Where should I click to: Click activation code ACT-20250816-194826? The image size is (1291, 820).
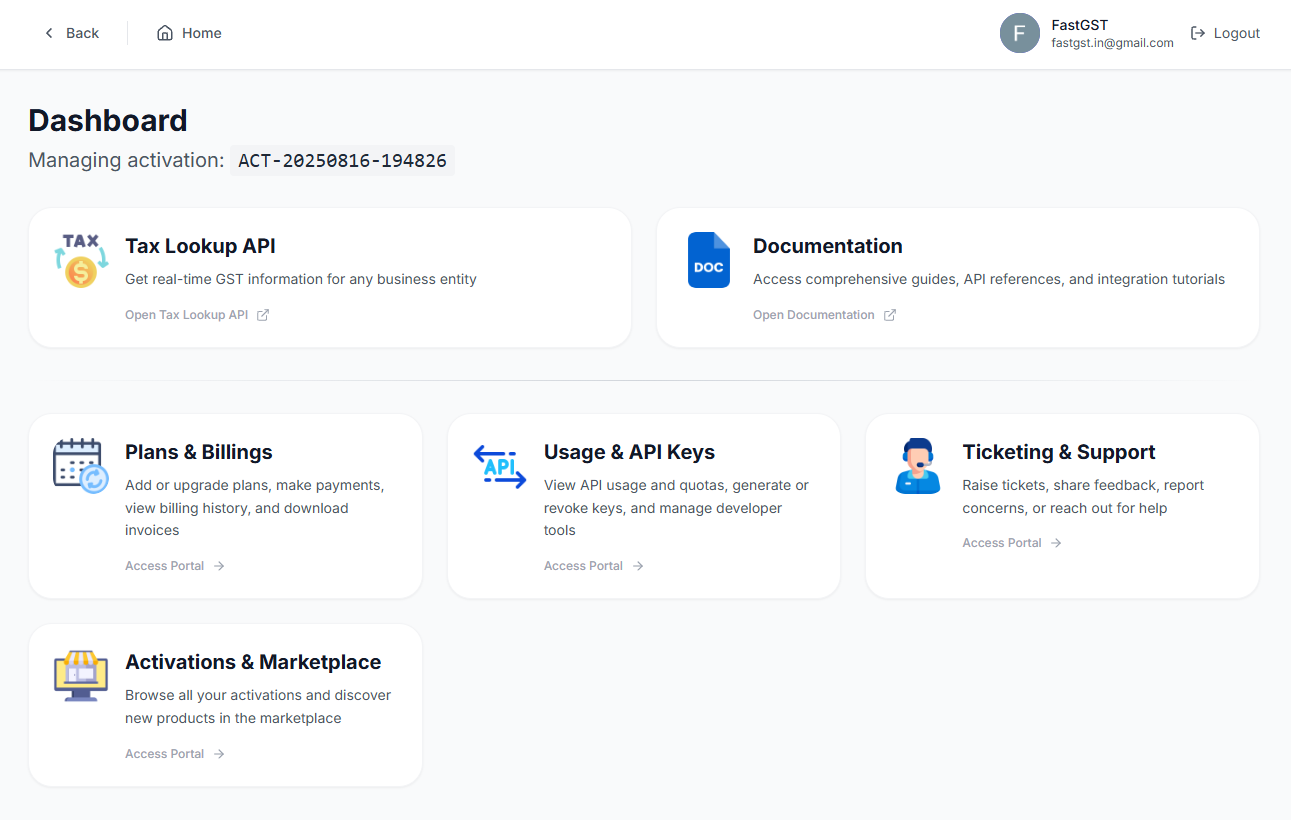[343, 160]
